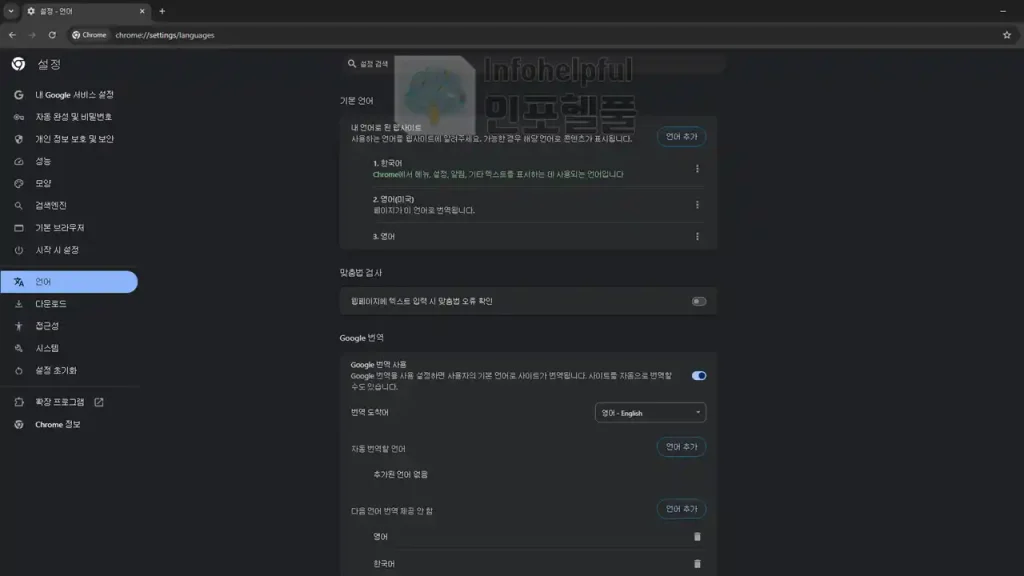Open the external link icon beside 확장 프로그램
The width and height of the screenshot is (1024, 576).
[x=99, y=402]
